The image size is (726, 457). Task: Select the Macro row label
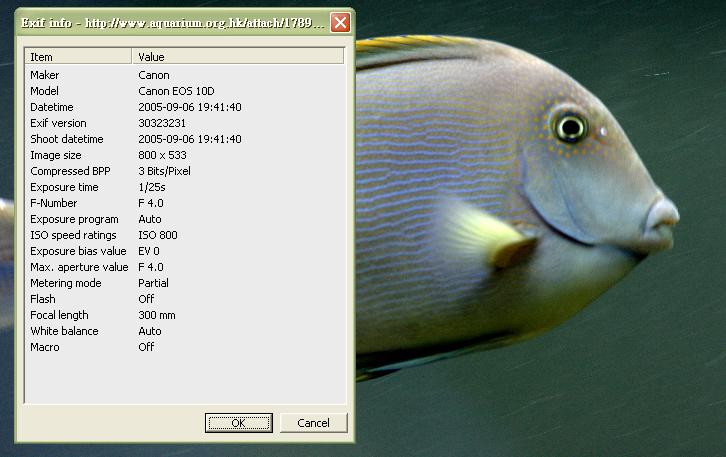pyautogui.click(x=45, y=347)
